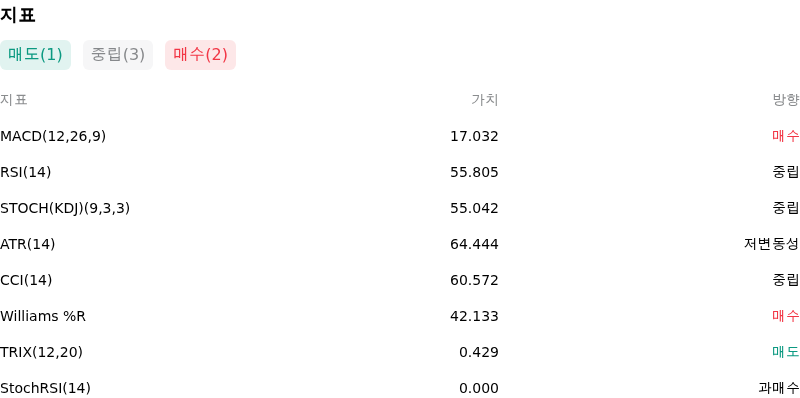
Task: Click the red 매수 signal for MACD
Action: coord(786,136)
